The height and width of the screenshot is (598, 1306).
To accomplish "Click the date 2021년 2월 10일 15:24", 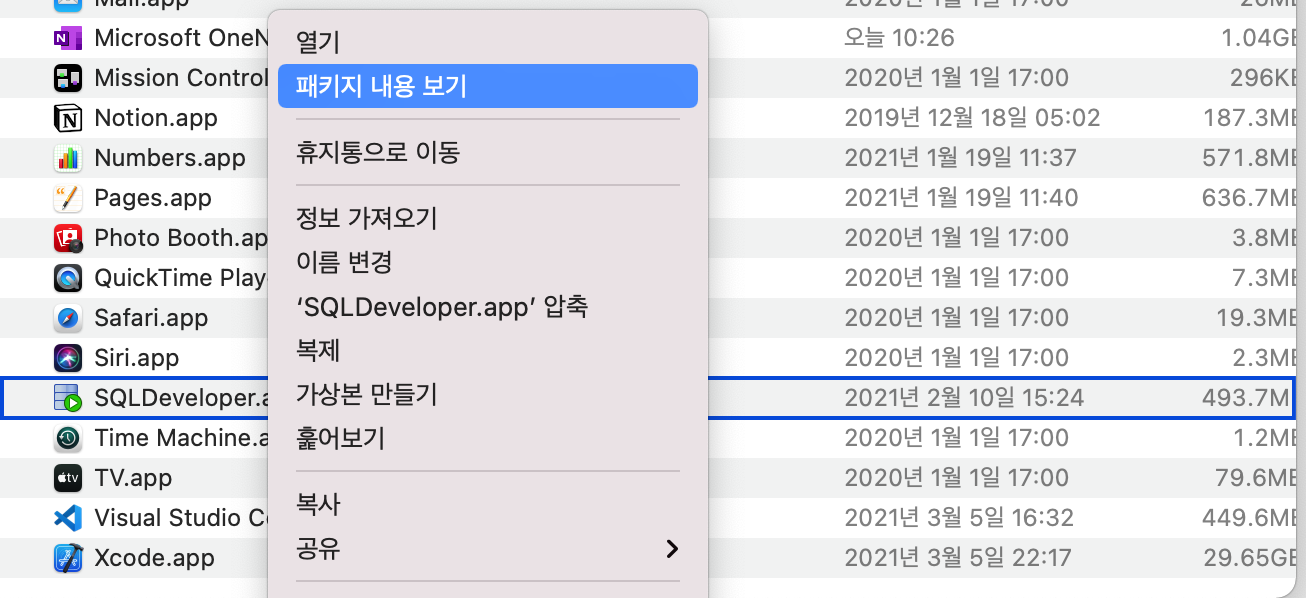I will point(964,398).
